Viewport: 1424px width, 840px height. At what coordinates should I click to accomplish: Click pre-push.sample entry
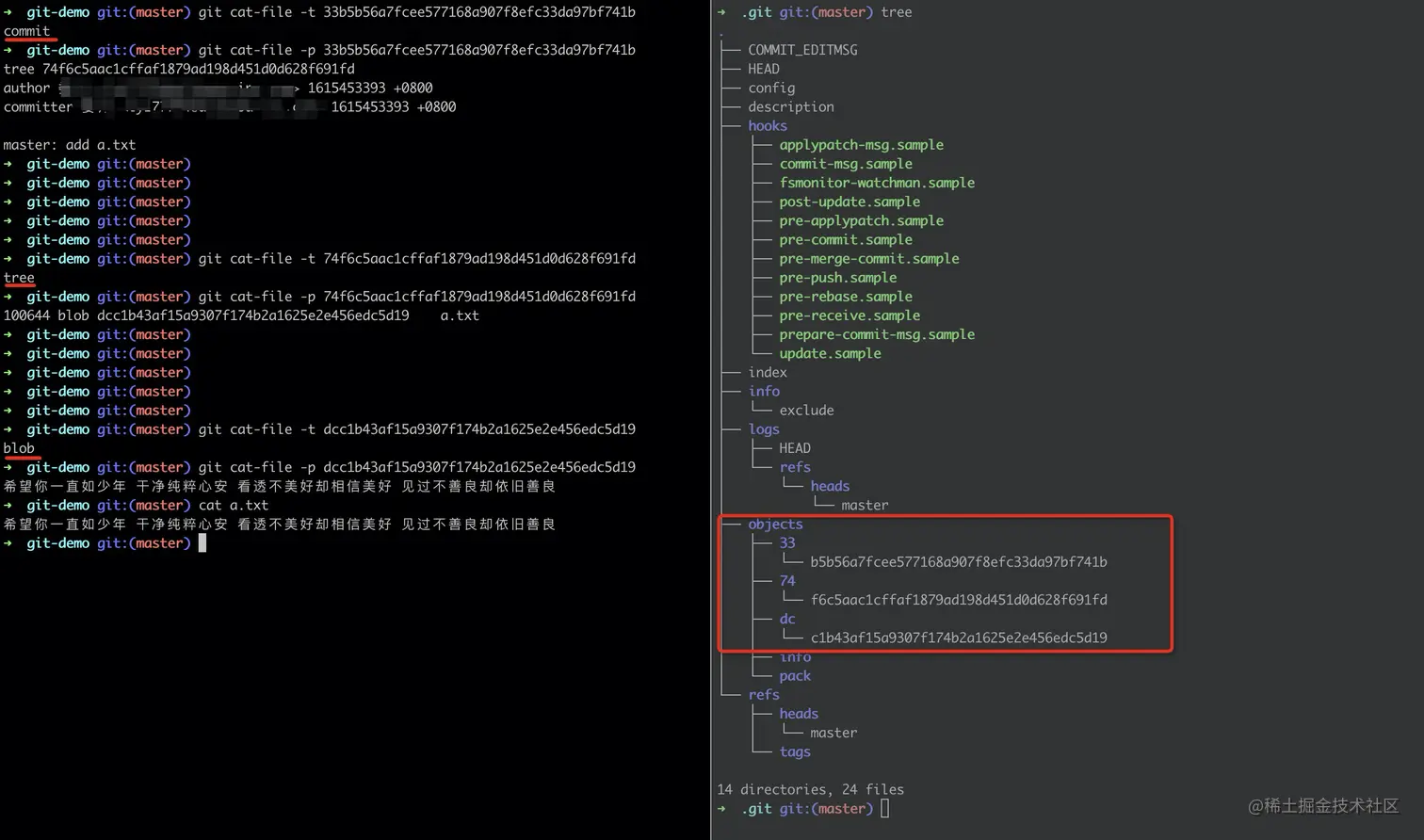838,278
